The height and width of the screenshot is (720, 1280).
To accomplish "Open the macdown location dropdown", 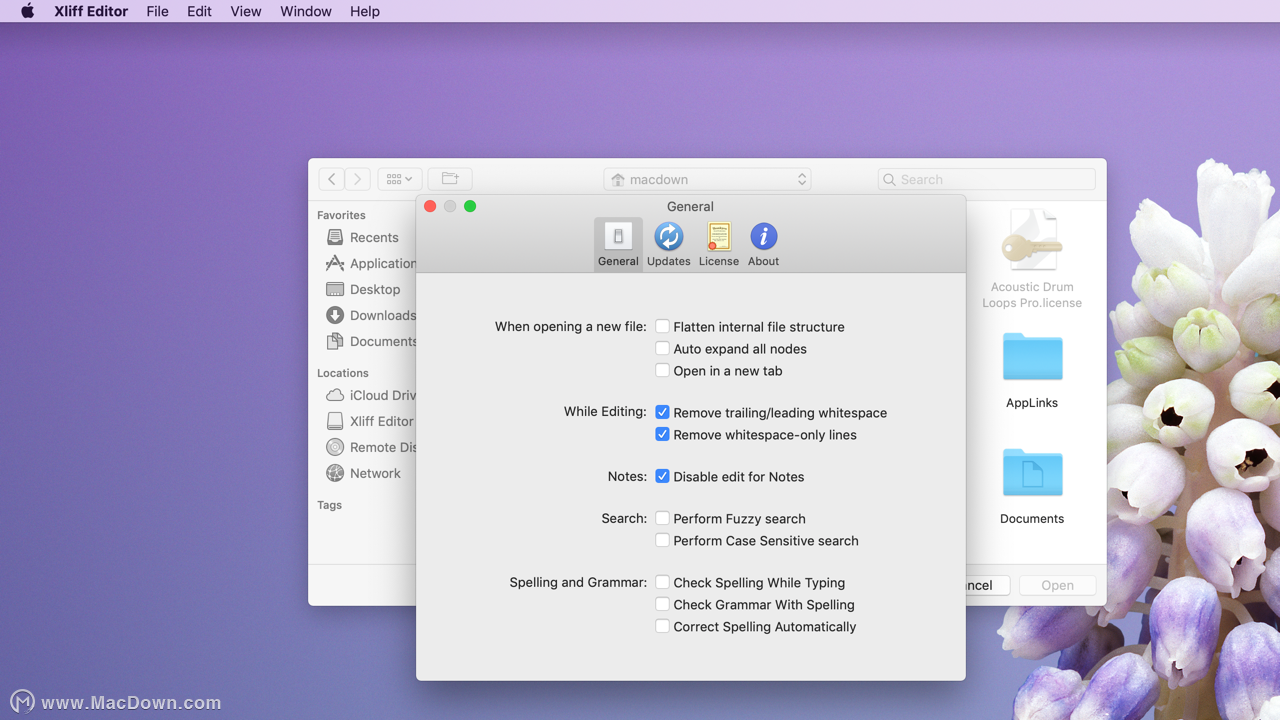I will coord(707,179).
